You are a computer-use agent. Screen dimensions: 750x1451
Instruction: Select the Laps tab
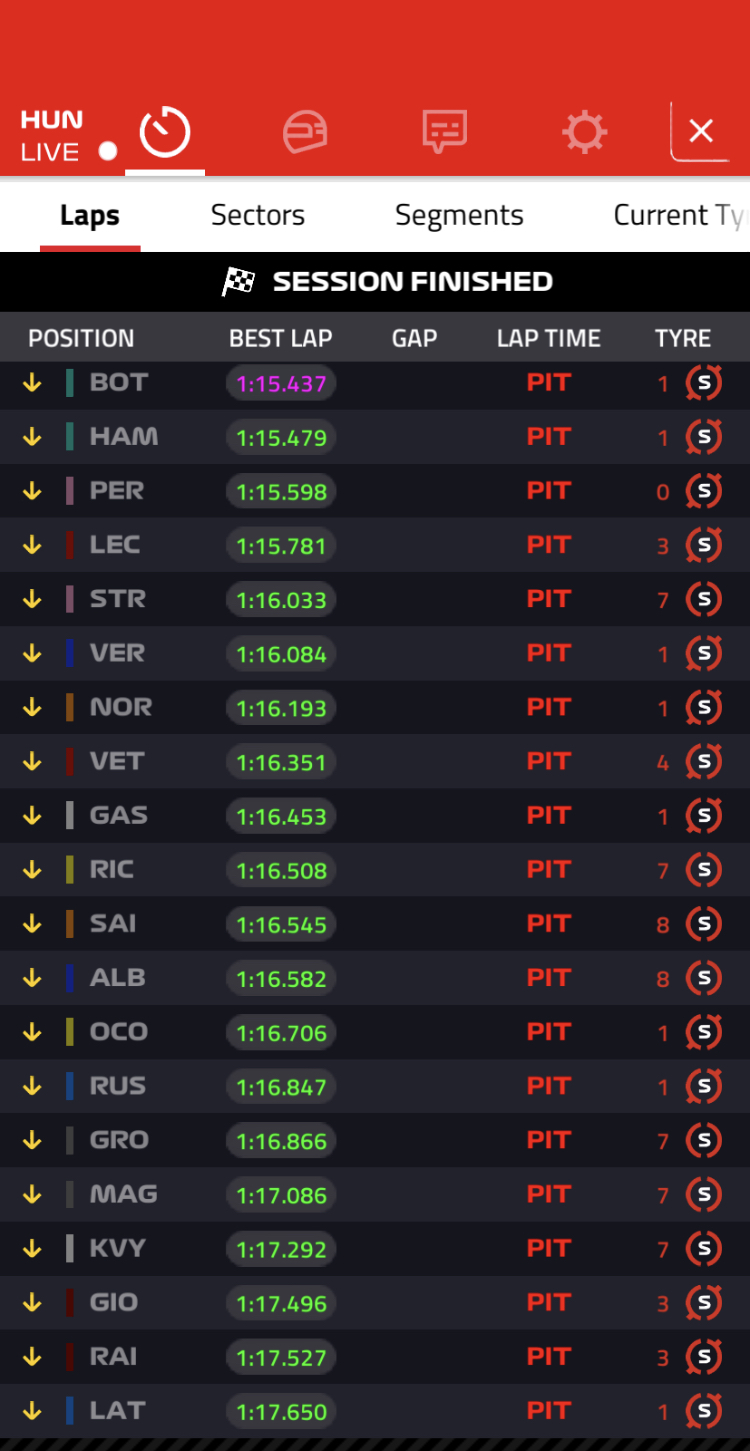point(89,215)
